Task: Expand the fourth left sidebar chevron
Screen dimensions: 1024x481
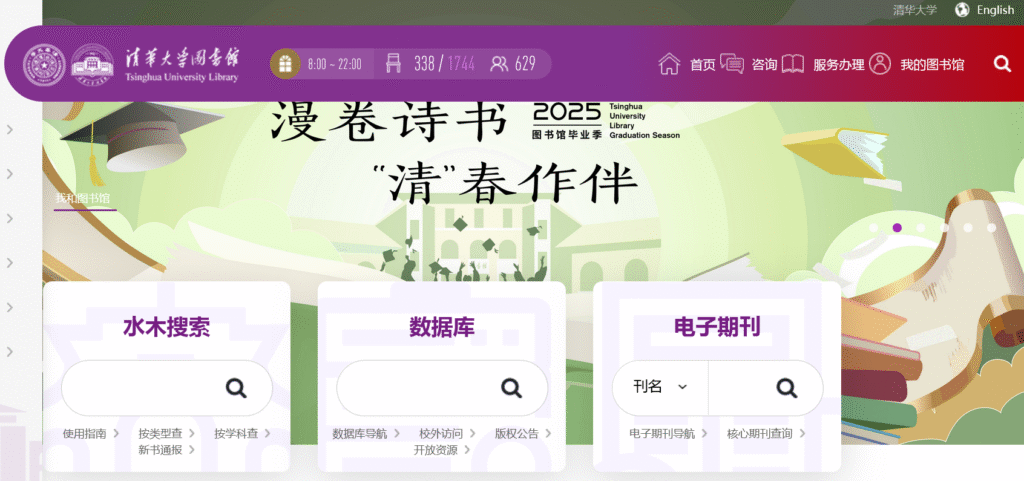Action: point(10,262)
